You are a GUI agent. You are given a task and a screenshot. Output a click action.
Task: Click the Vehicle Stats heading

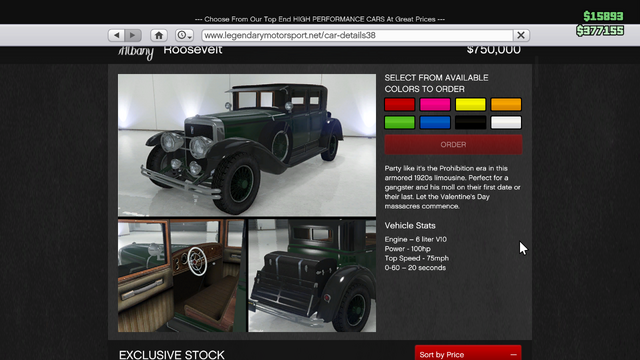coord(410,226)
